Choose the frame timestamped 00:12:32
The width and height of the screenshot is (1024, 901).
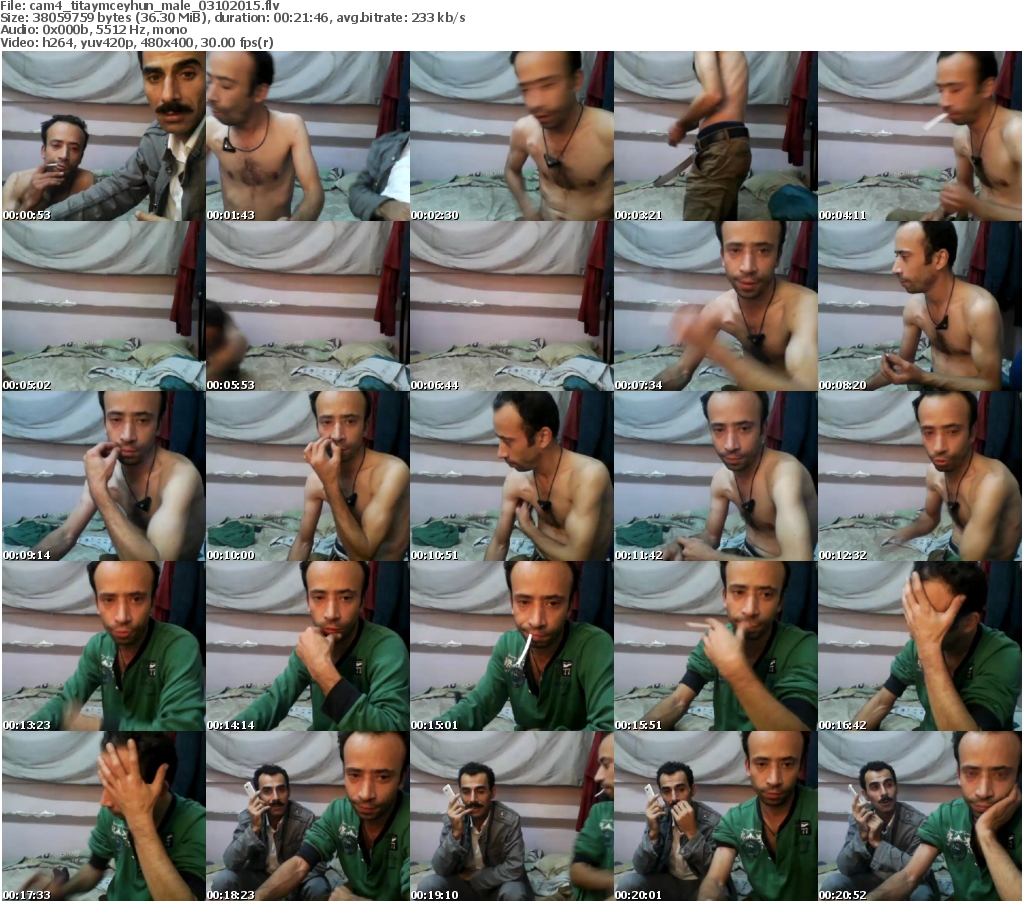920,476
